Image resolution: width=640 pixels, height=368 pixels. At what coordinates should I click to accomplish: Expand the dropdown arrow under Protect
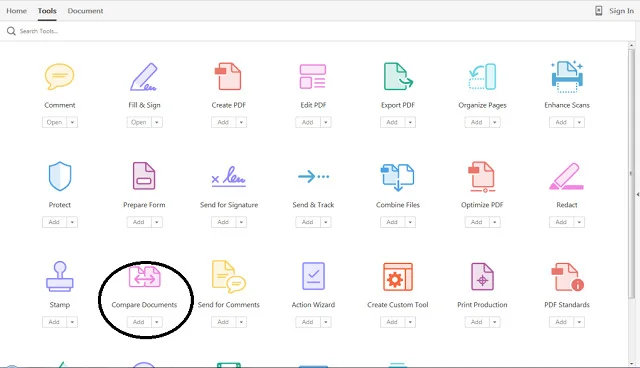point(72,222)
